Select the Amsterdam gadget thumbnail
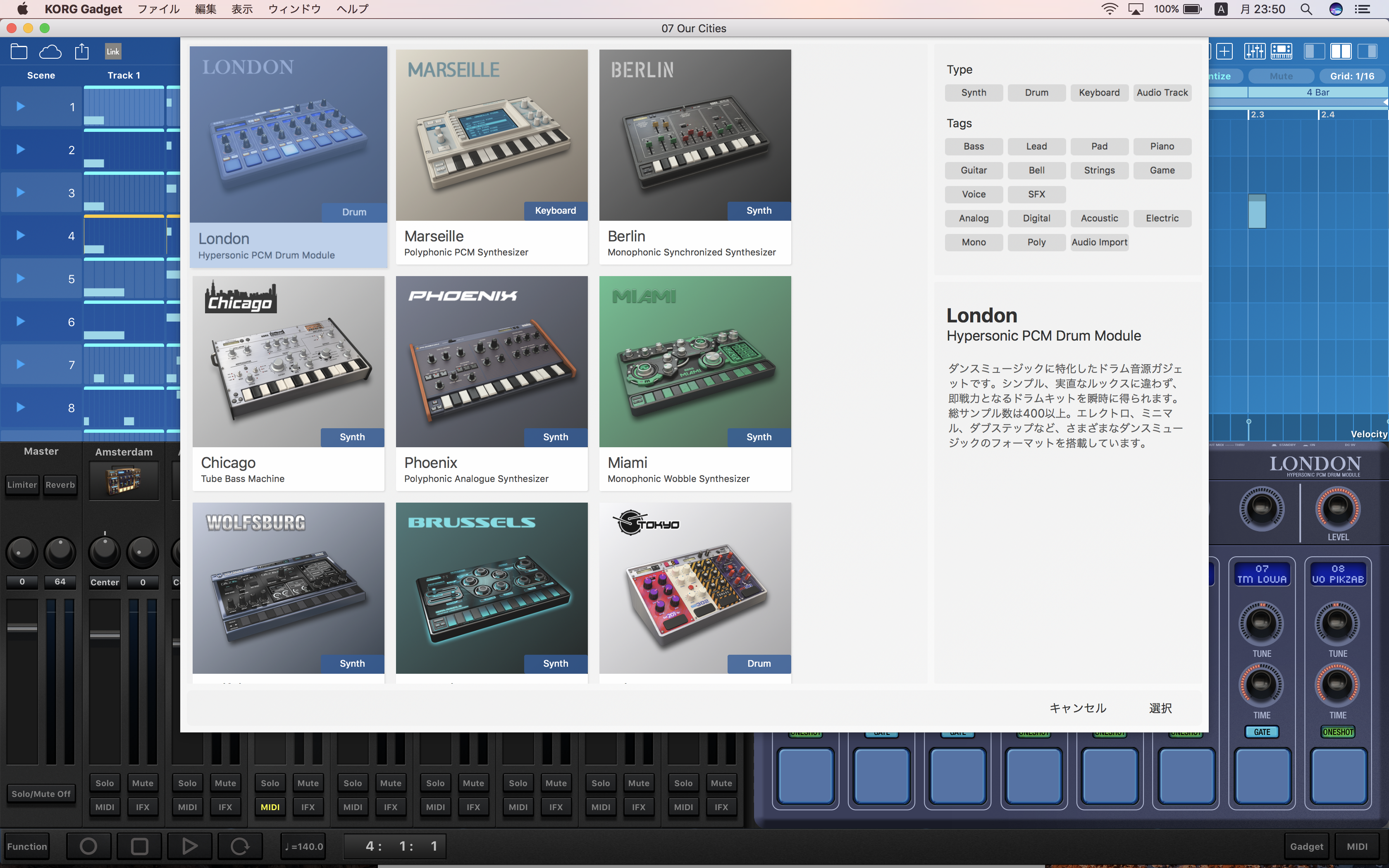Screen dimensions: 1389x868 coord(124,480)
